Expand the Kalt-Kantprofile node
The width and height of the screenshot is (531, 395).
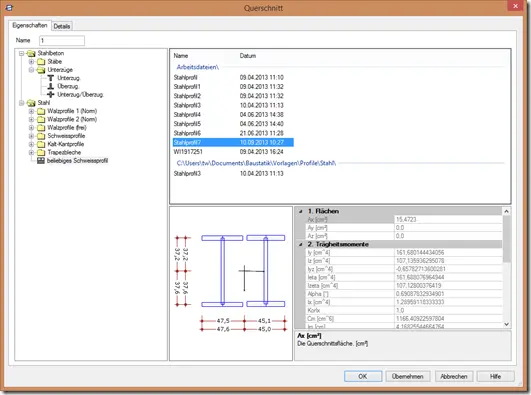tap(31, 144)
